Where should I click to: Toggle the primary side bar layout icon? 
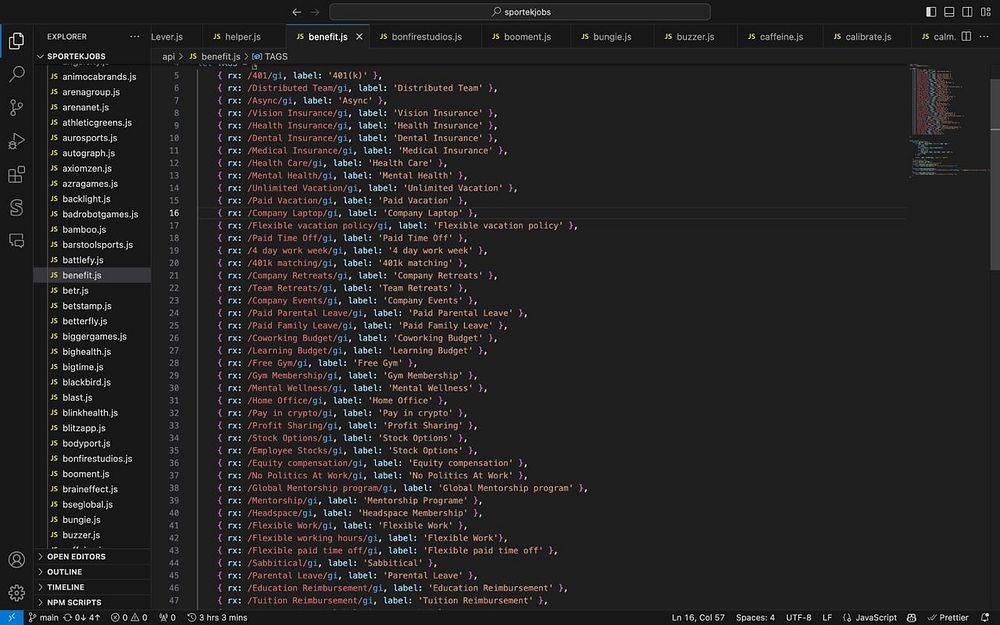931,12
